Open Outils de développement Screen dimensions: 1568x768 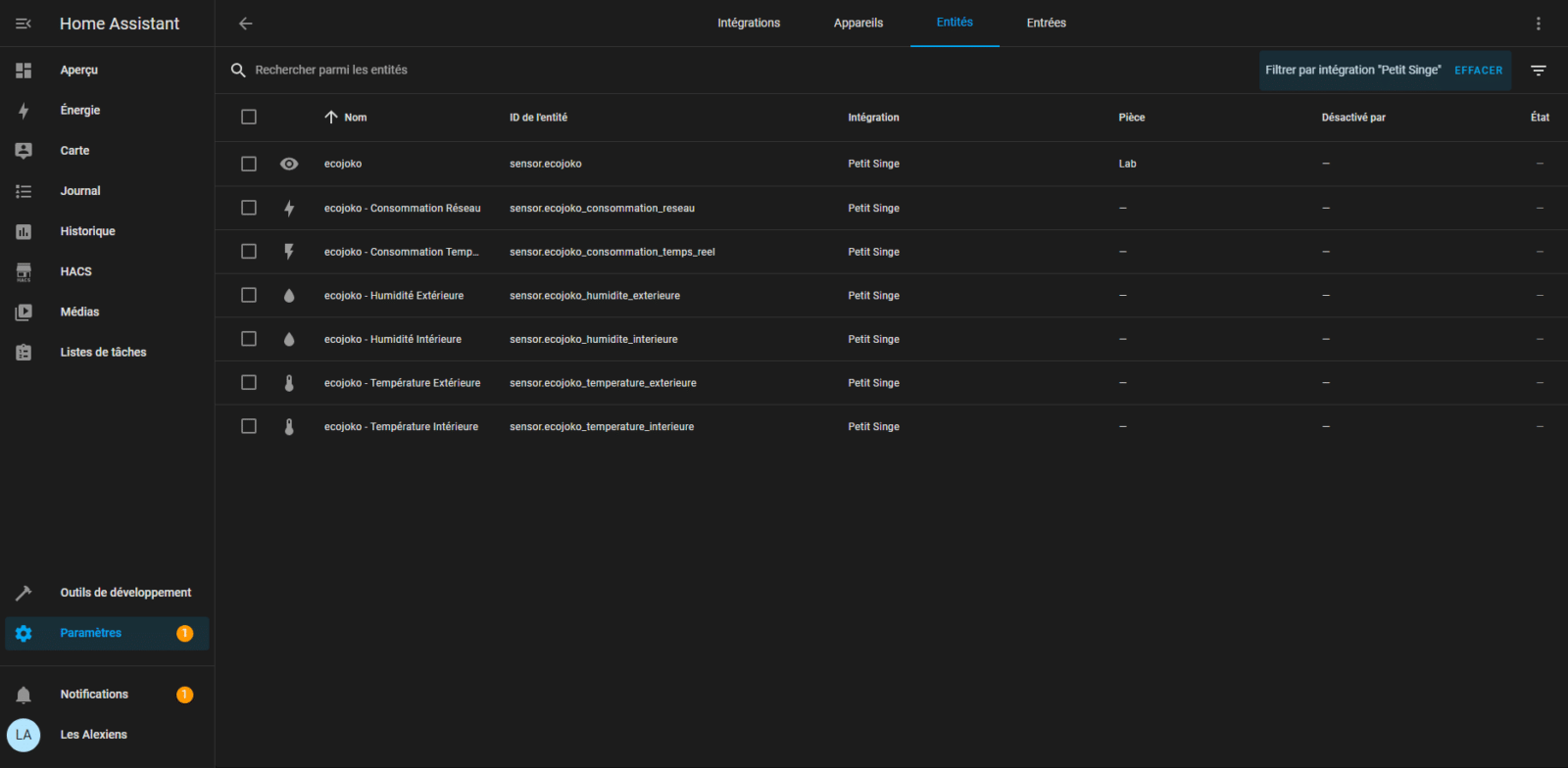pyautogui.click(x=124, y=593)
